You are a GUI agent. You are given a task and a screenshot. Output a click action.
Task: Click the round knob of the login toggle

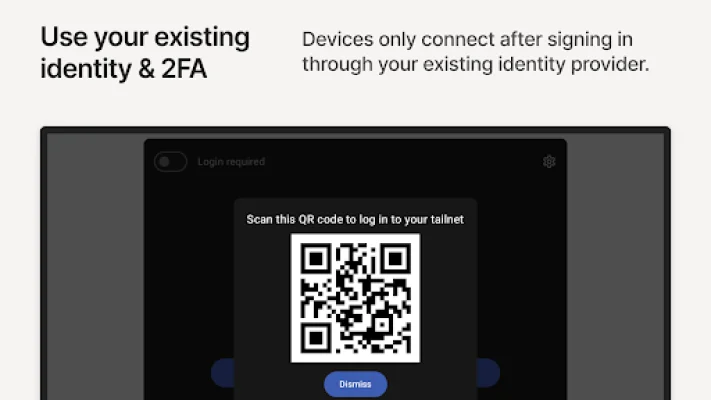(165, 161)
